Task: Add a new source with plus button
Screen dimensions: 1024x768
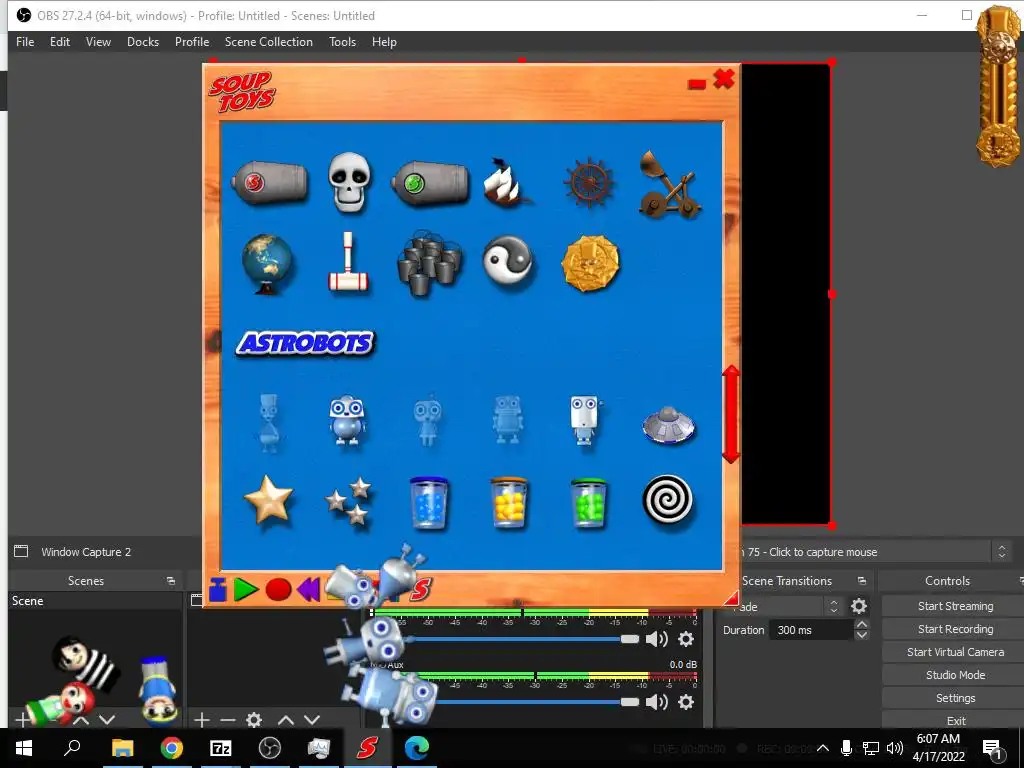Action: coord(202,720)
